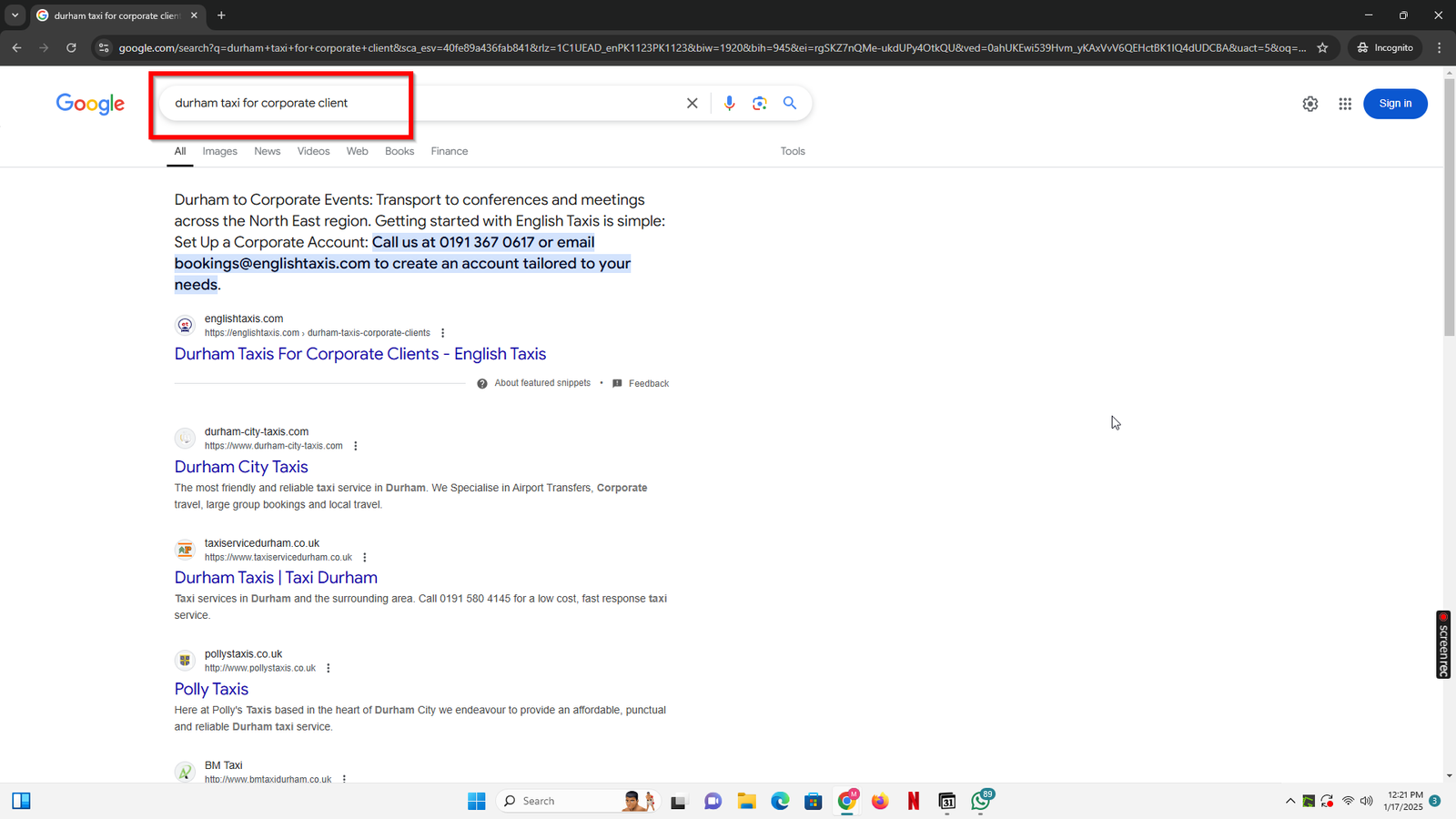Open Firefox from the taskbar
1456x819 pixels.
point(880,801)
